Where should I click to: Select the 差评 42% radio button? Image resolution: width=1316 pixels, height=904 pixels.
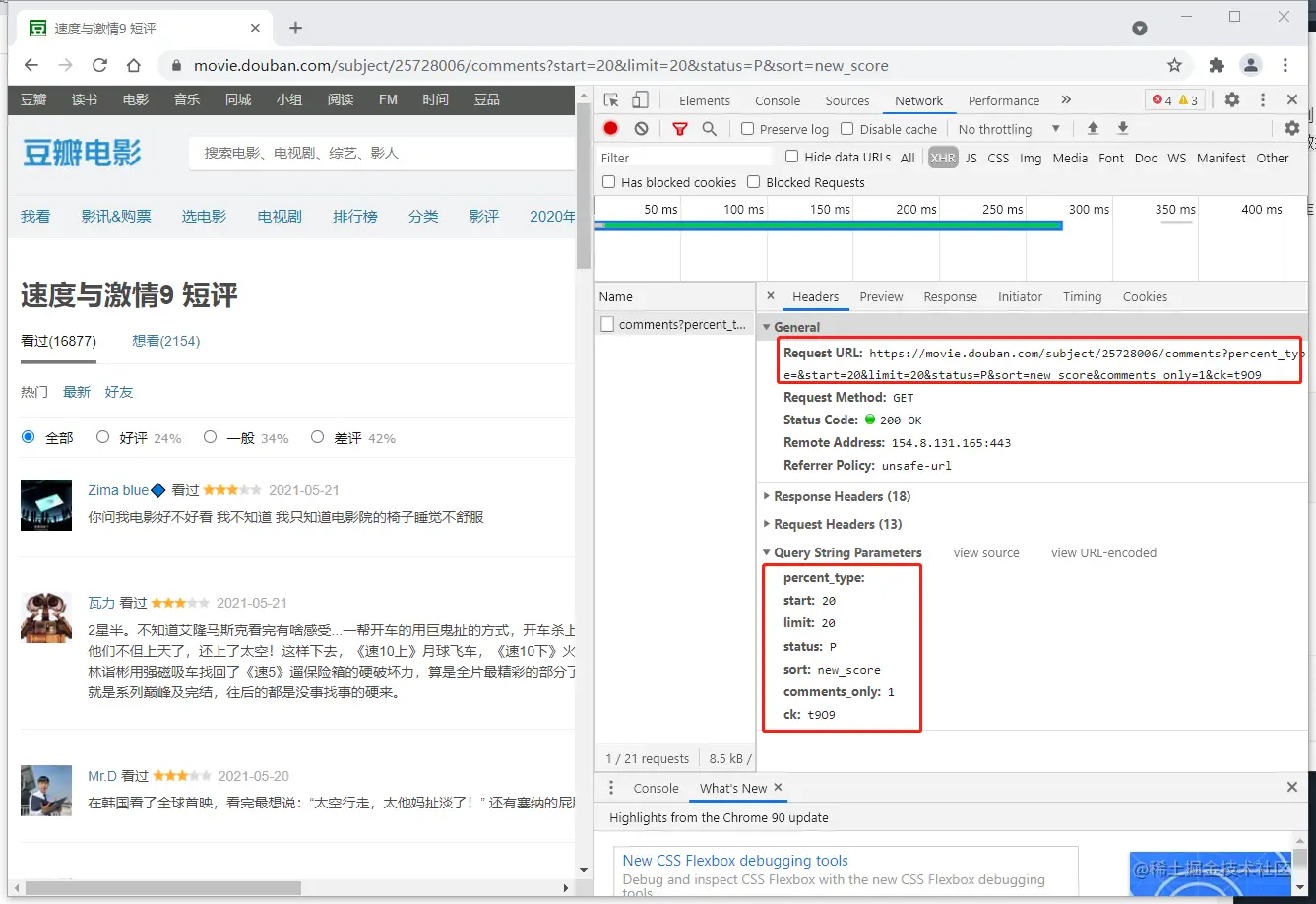pos(317,437)
